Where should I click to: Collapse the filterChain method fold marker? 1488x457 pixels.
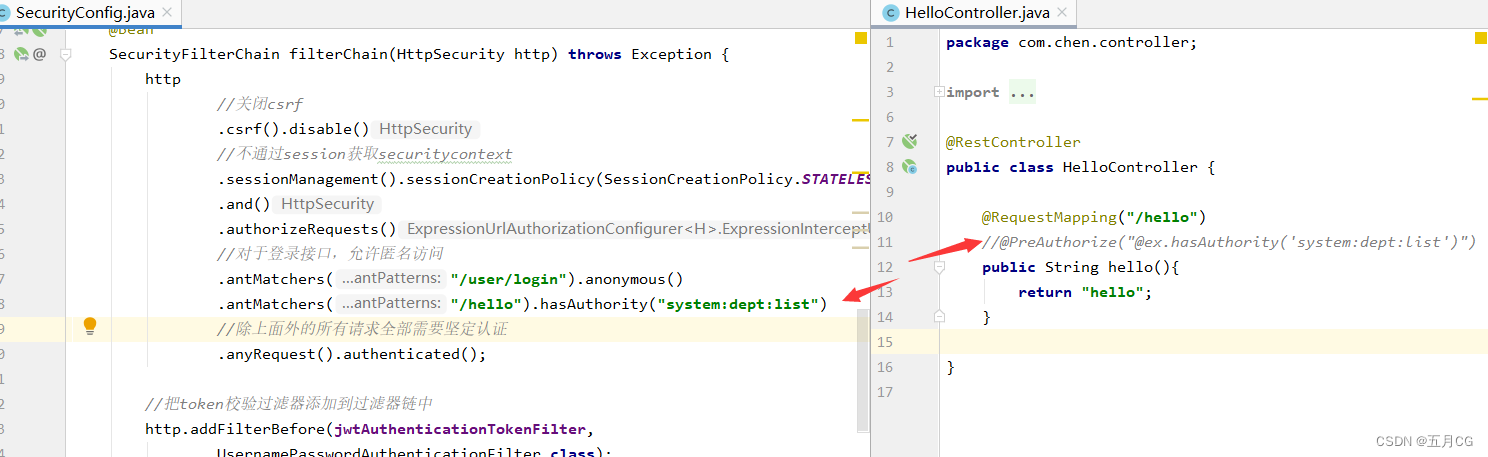(66, 55)
